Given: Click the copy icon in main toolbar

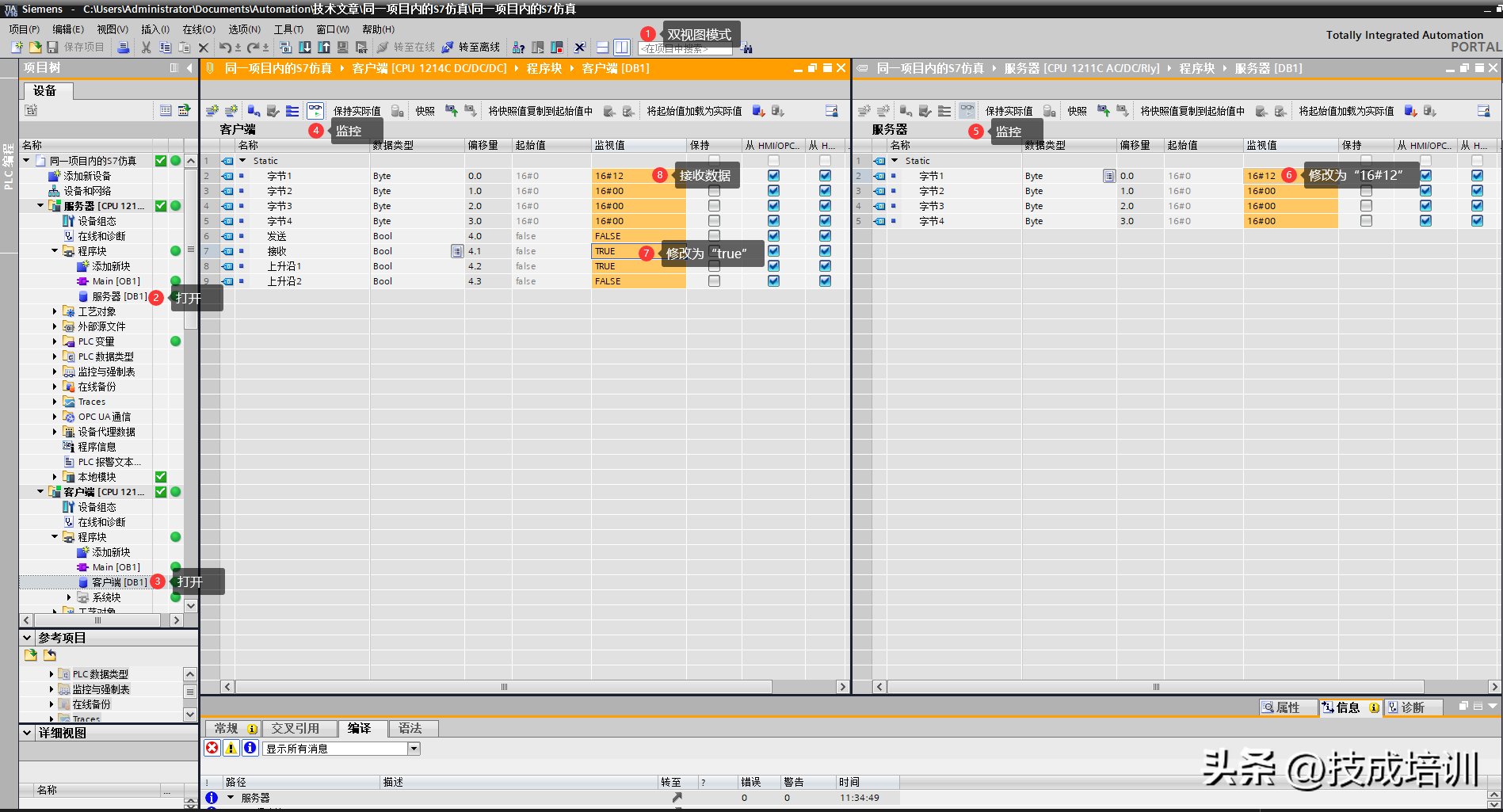Looking at the screenshot, I should 165,48.
